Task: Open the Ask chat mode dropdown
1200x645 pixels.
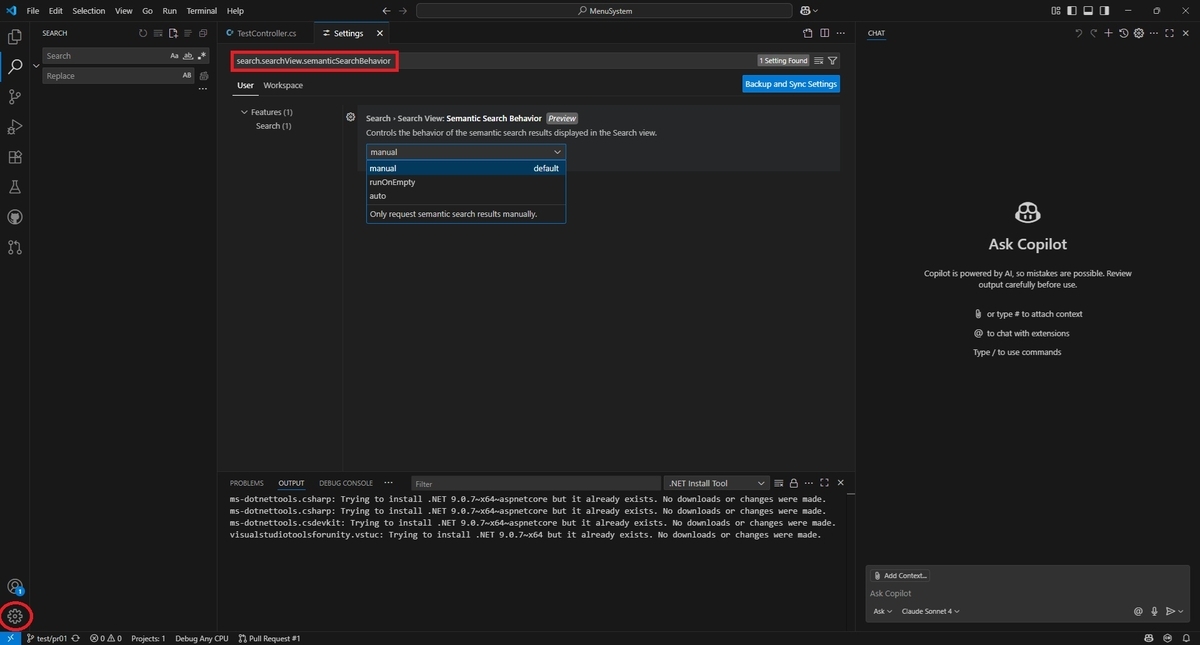Action: (882, 611)
